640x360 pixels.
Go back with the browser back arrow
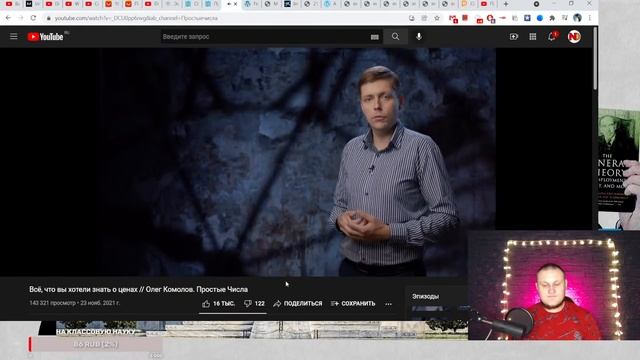[9, 18]
